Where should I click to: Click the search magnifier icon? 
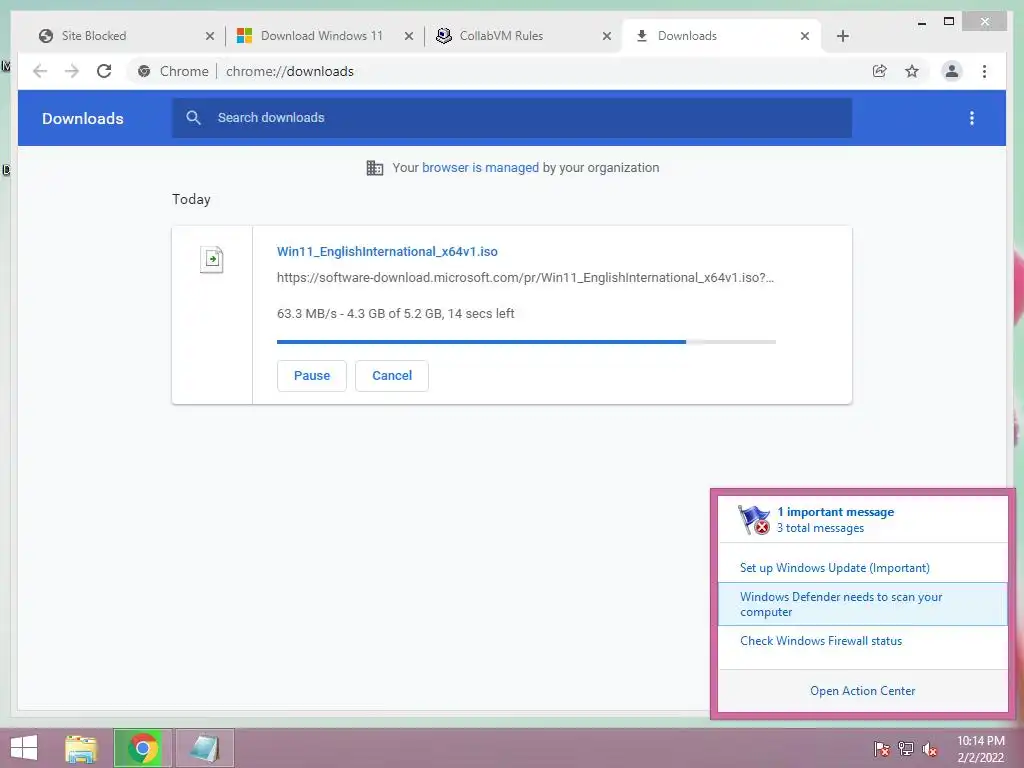point(193,118)
